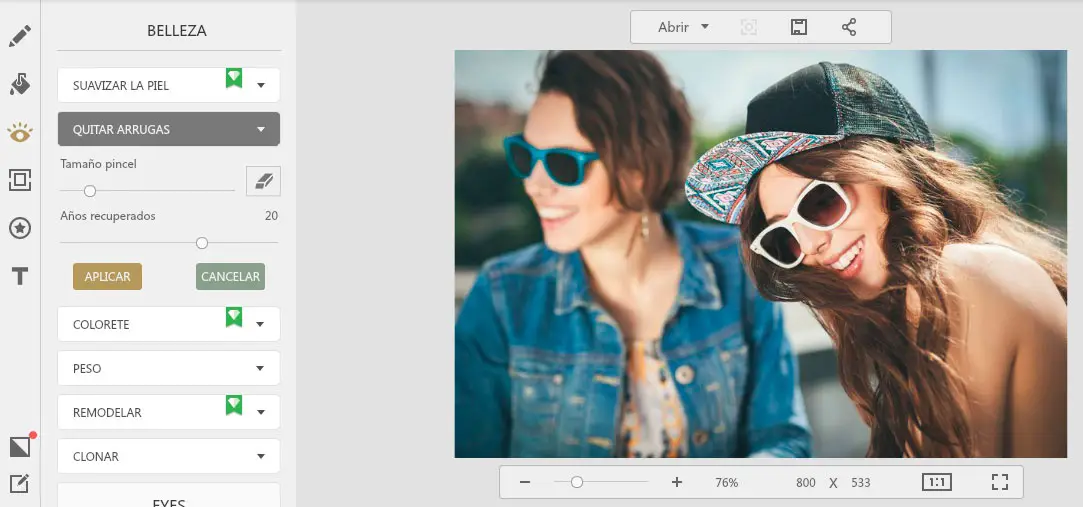Open the star stickers tool
The height and width of the screenshot is (507, 1083).
(20, 228)
